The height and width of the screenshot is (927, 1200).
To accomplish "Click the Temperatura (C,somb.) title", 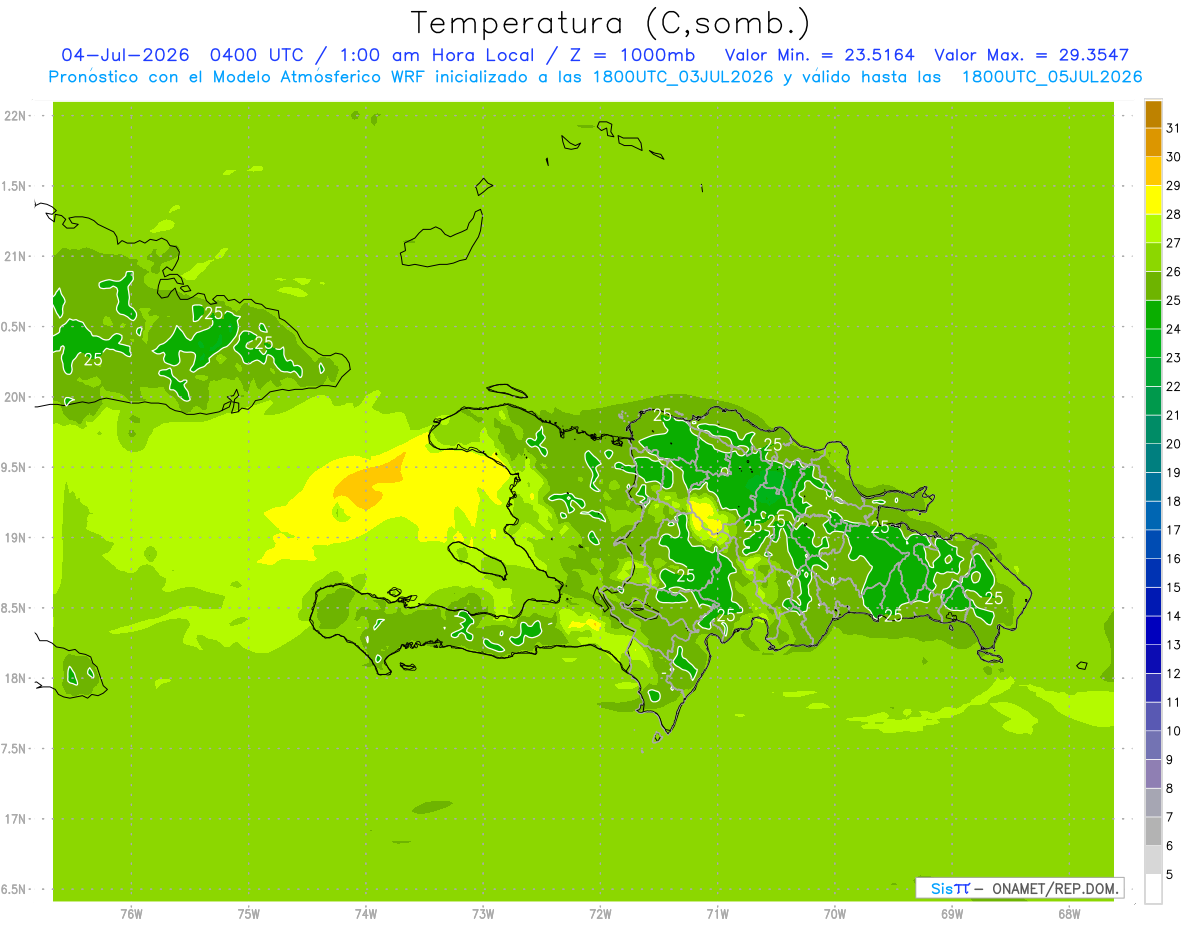I will [x=611, y=23].
